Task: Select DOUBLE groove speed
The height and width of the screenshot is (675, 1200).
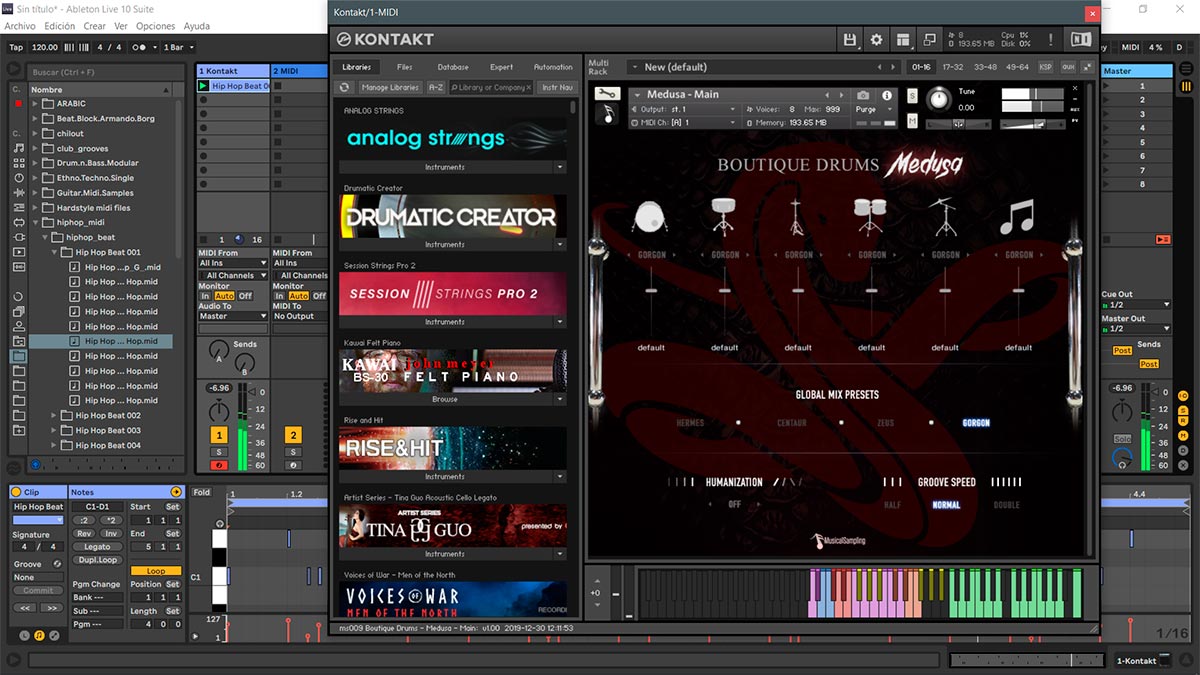Action: (x=1006, y=505)
